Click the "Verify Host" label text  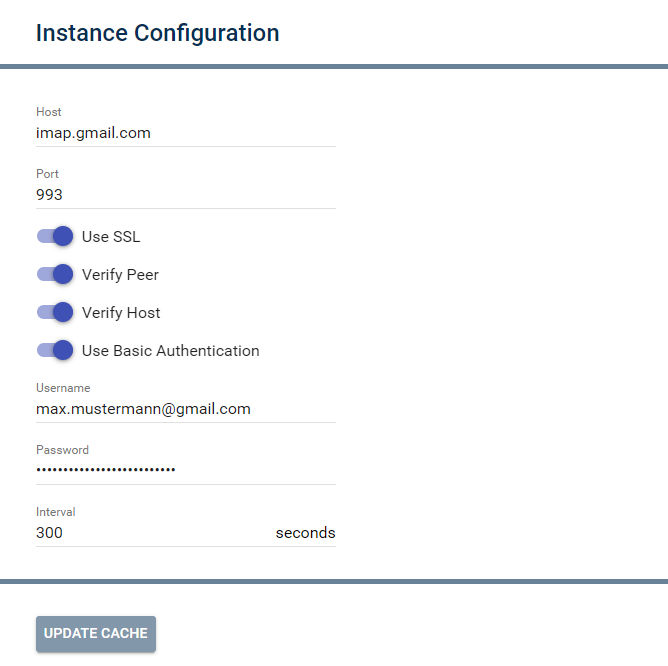click(121, 313)
